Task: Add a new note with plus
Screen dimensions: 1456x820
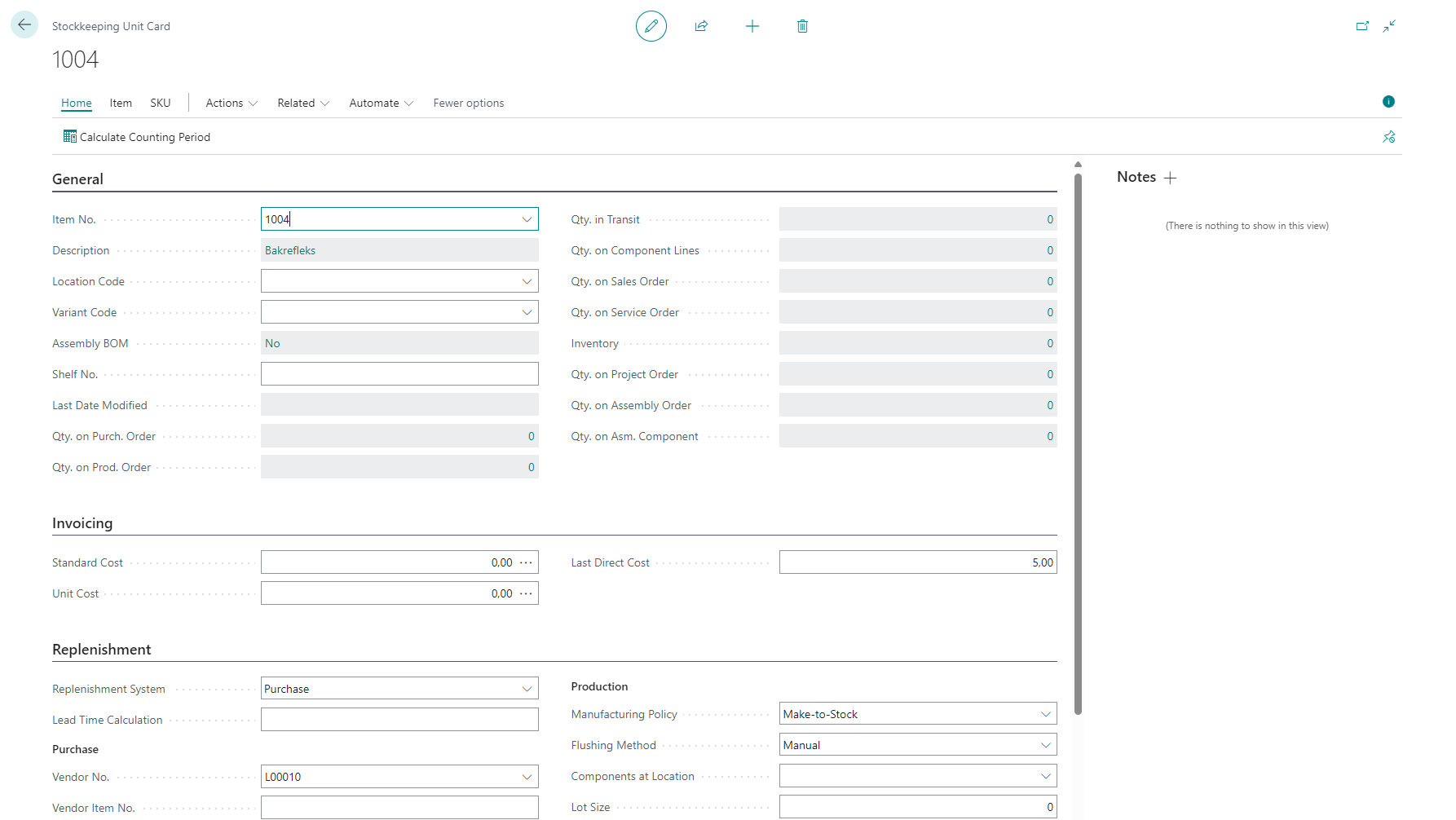Action: [1171, 178]
